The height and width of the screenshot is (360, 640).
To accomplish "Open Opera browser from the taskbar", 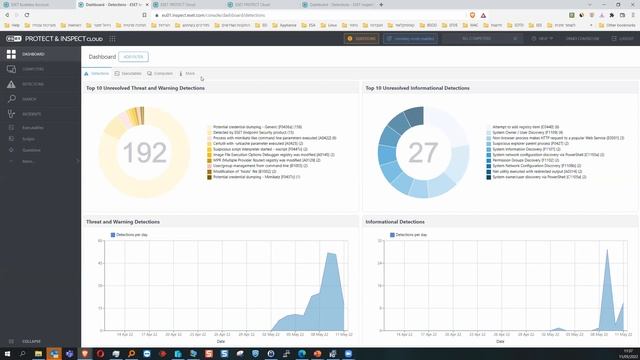I will (x=100, y=353).
